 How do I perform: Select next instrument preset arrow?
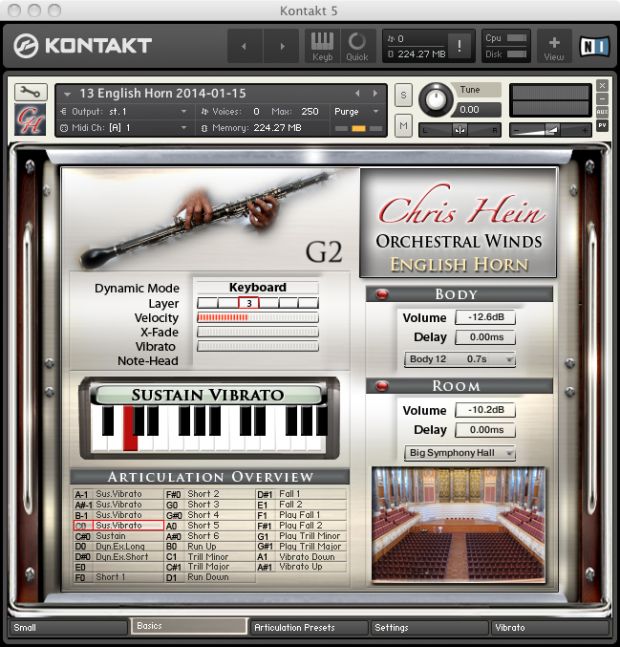pos(375,94)
